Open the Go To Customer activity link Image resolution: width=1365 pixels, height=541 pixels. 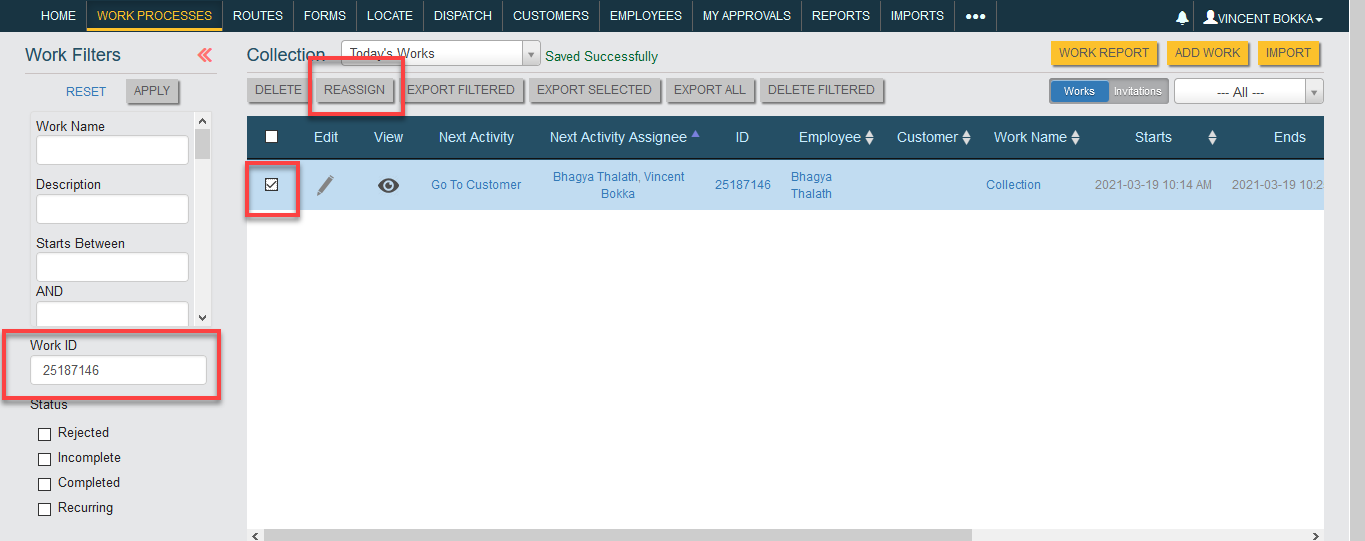coord(476,185)
